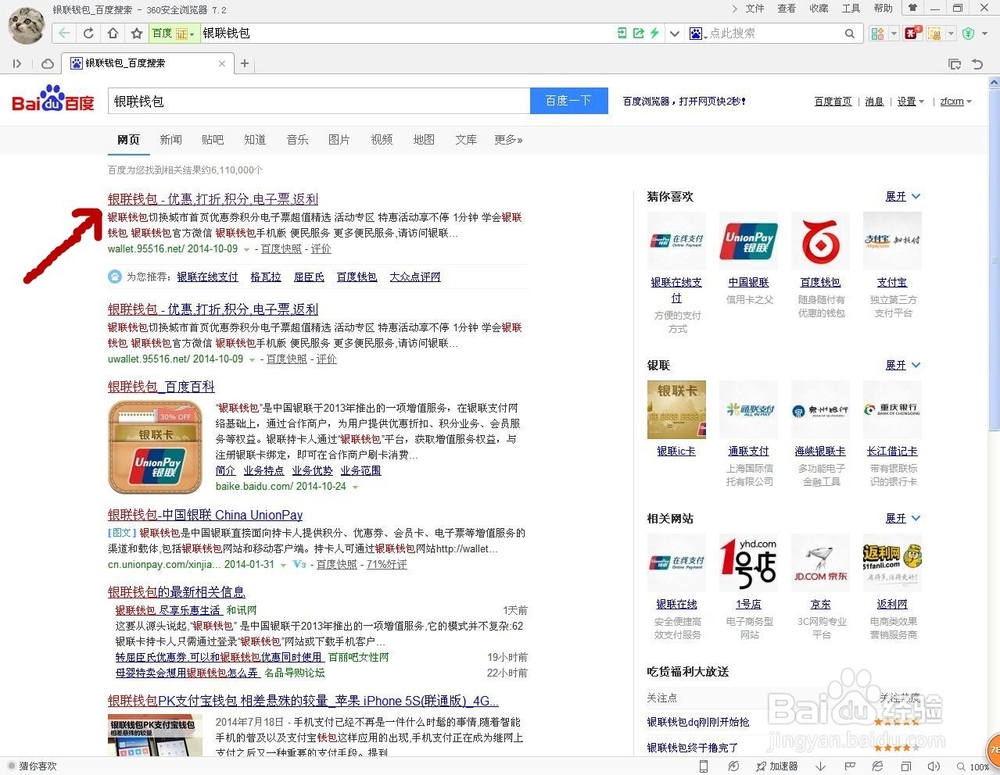Image resolution: width=1000 pixels, height=775 pixels.
Task: Switch to the 新闻 search tab
Action: [170, 140]
